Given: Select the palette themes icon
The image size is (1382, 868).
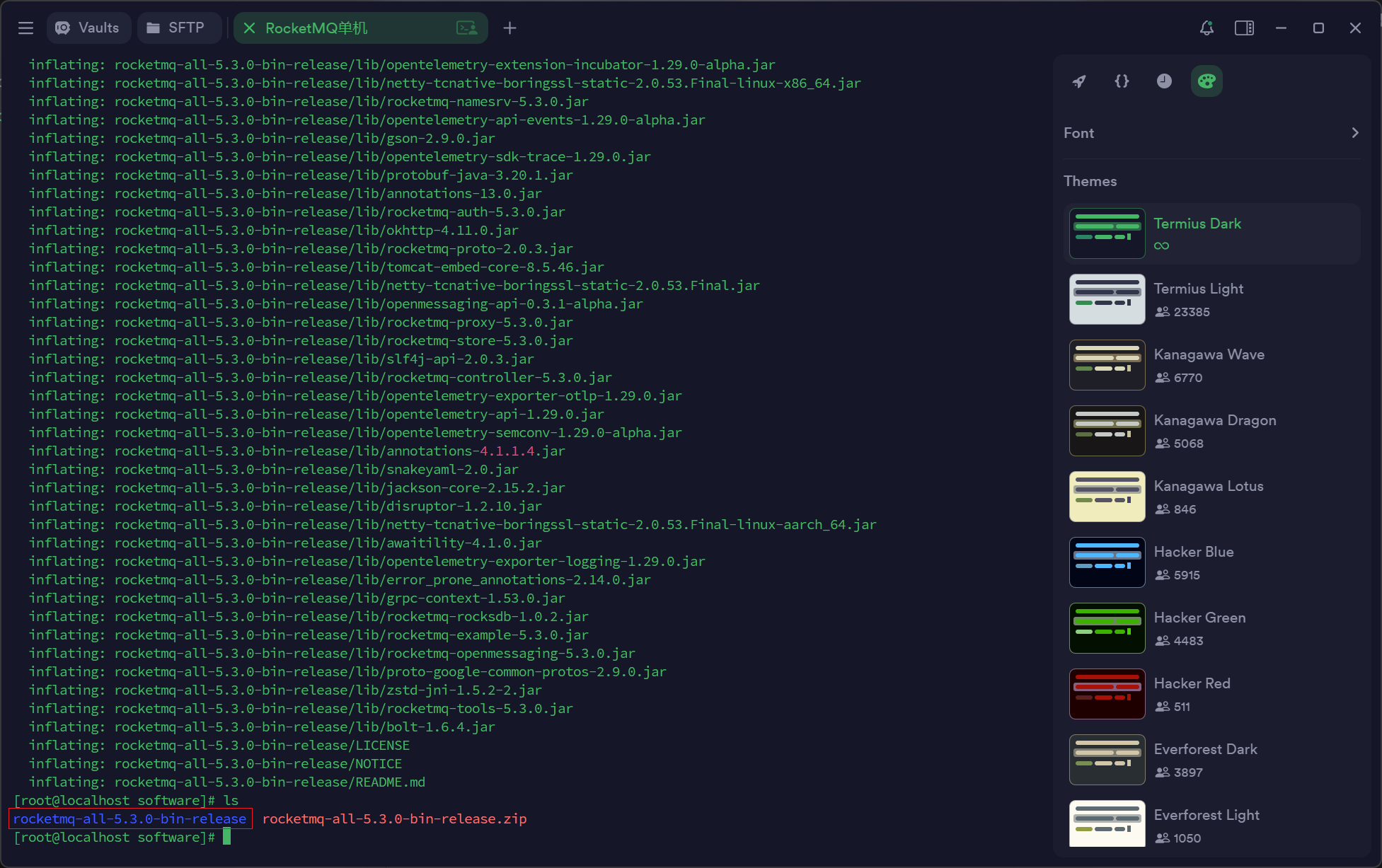Looking at the screenshot, I should click(1207, 81).
